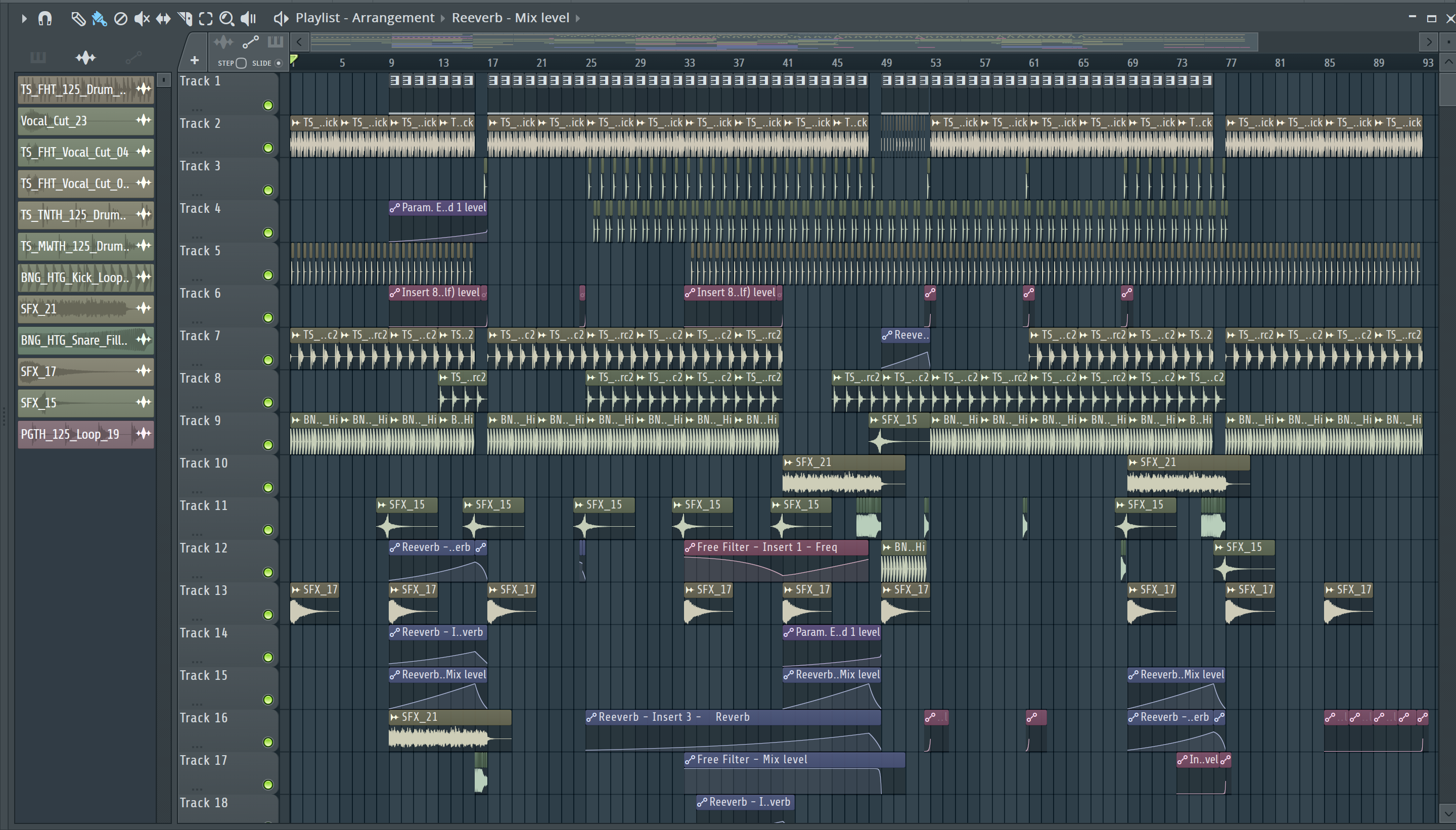Choose the Select marquee tool
This screenshot has height=830, width=1456.
pyautogui.click(x=206, y=19)
